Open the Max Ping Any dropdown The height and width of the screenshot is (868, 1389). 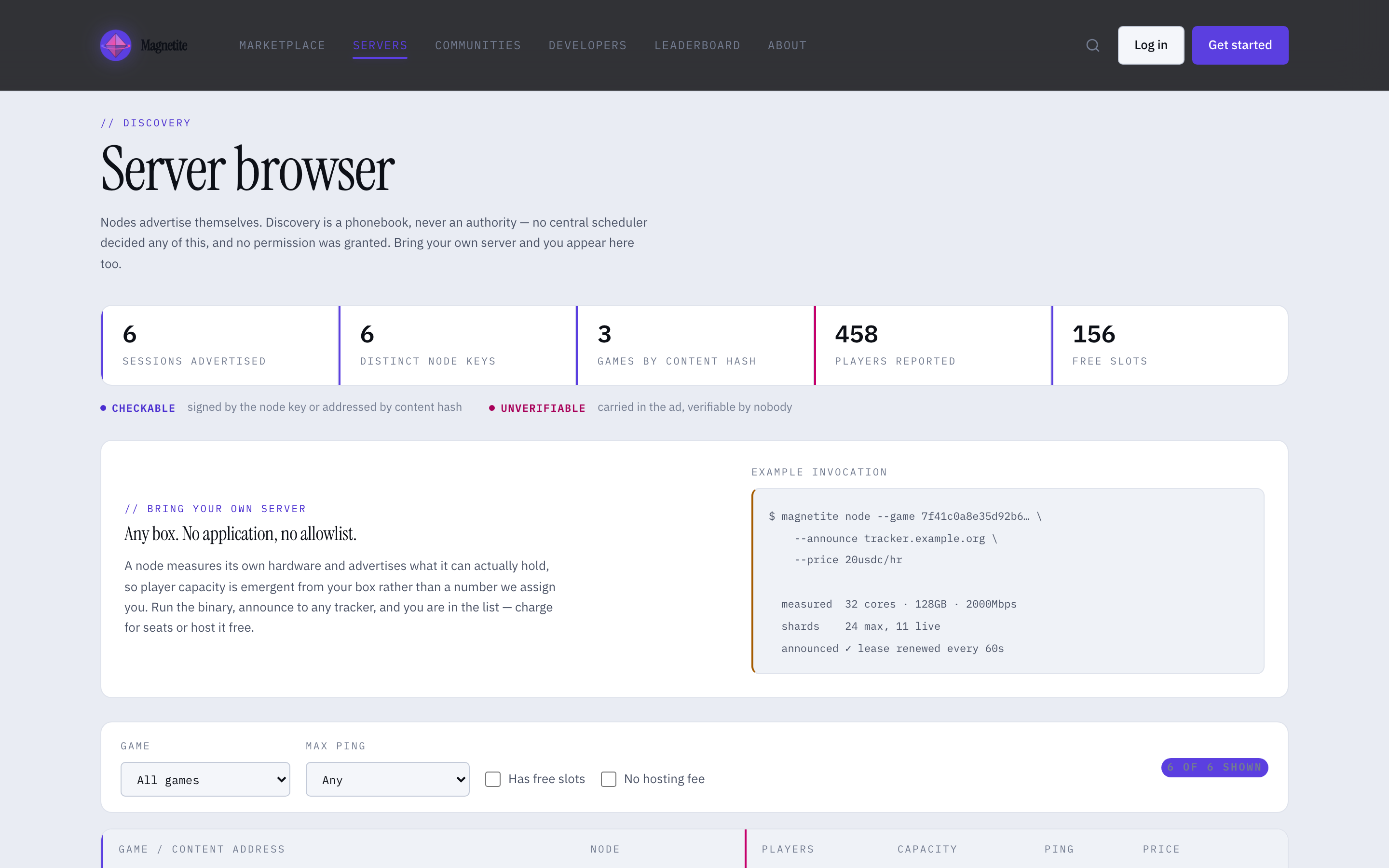pos(387,779)
